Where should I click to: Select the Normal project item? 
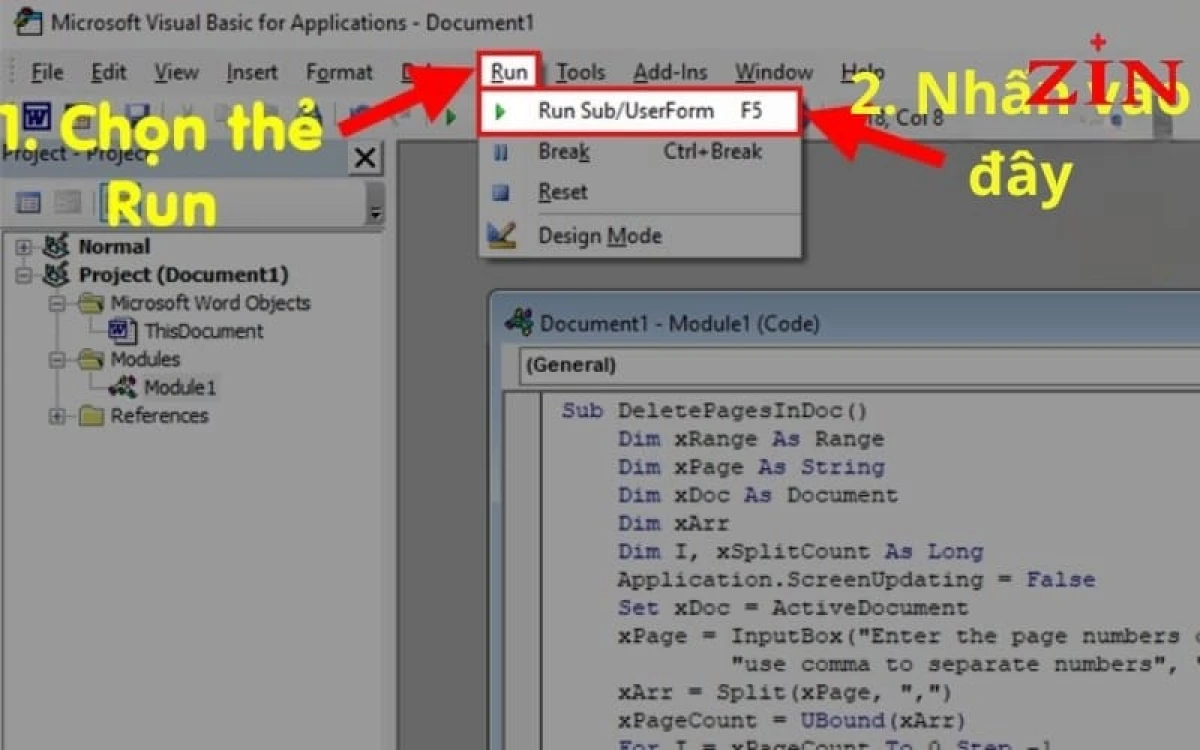(114, 247)
